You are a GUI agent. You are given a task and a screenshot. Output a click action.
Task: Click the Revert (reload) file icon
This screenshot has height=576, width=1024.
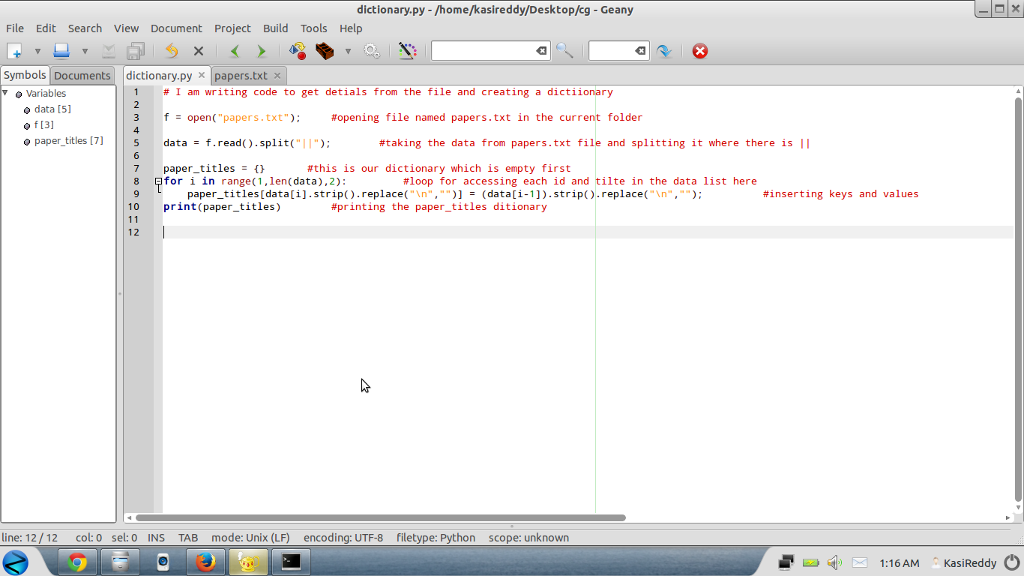(x=172, y=51)
